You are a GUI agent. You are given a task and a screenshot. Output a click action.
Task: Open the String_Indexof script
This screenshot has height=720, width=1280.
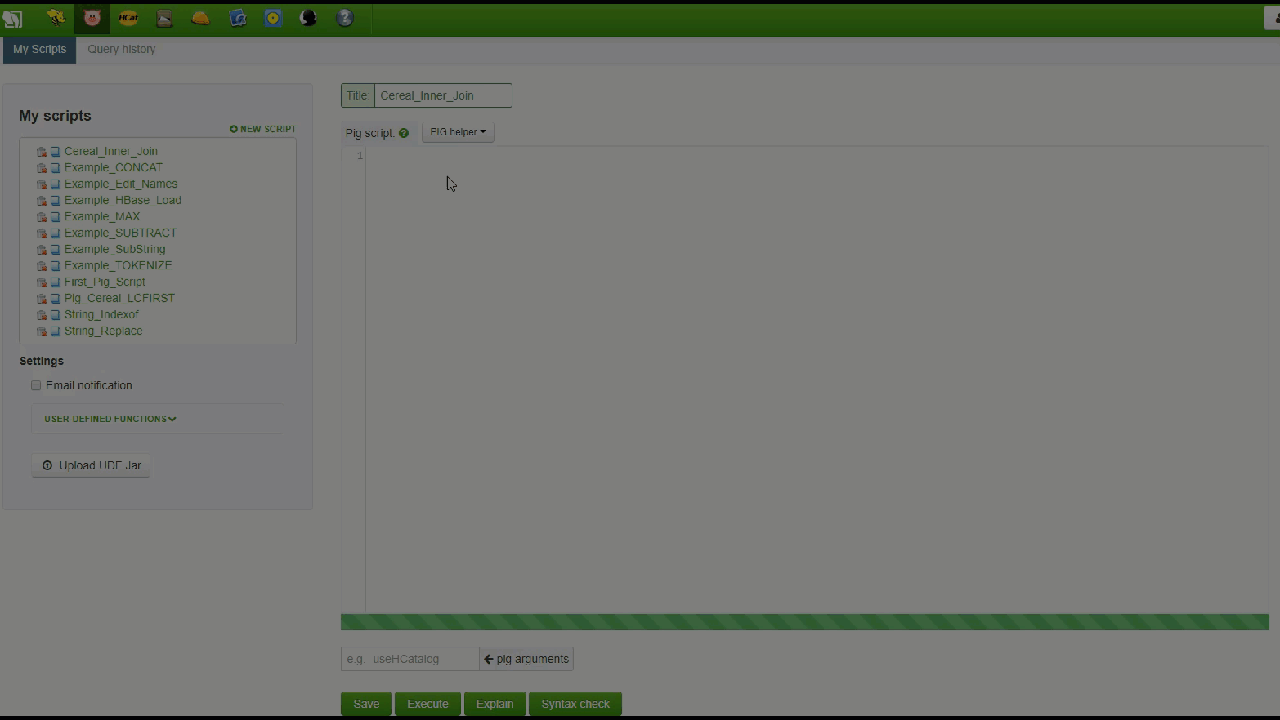pyautogui.click(x=101, y=315)
